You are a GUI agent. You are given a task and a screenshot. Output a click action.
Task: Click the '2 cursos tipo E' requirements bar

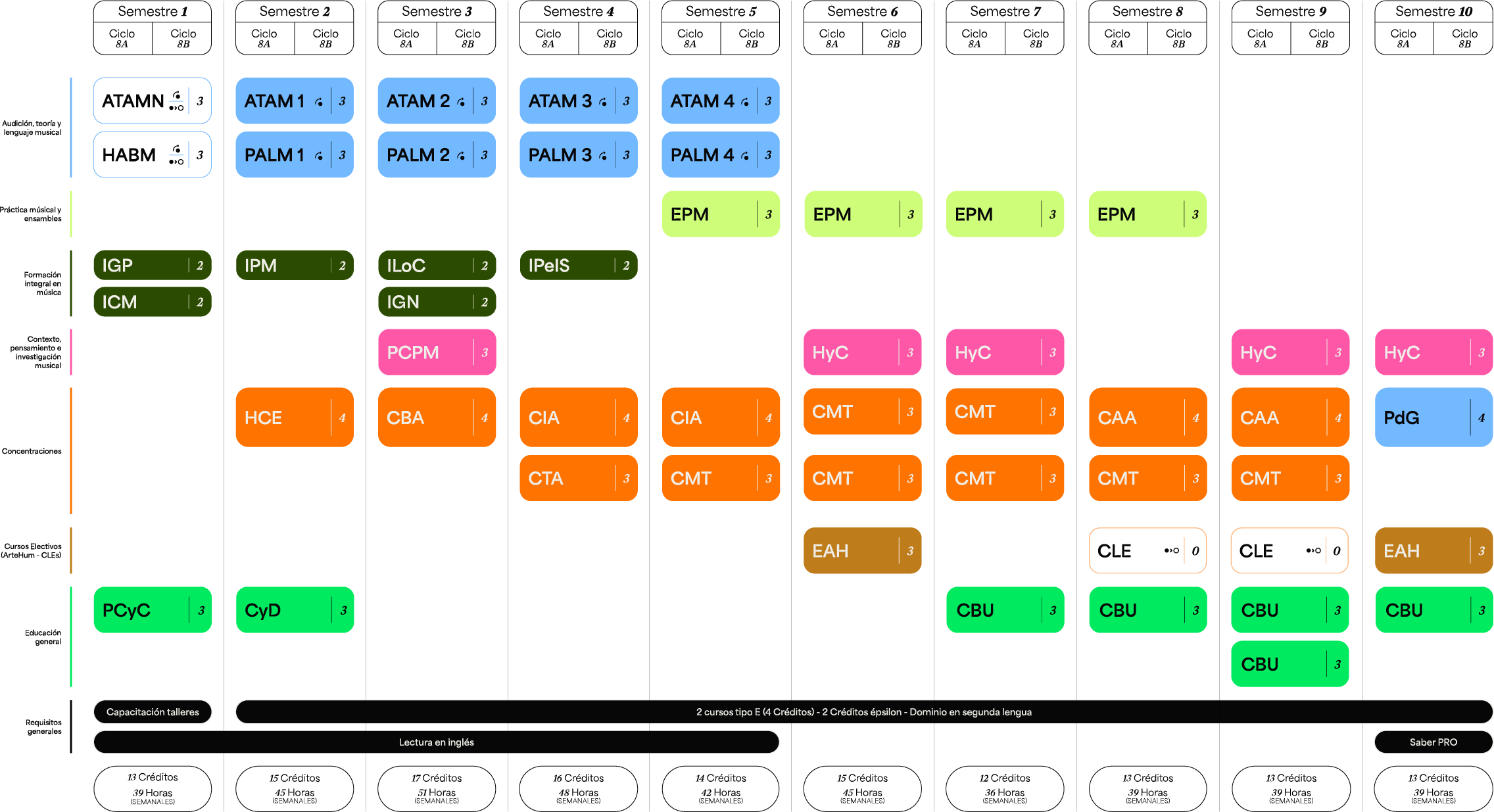tap(864, 712)
